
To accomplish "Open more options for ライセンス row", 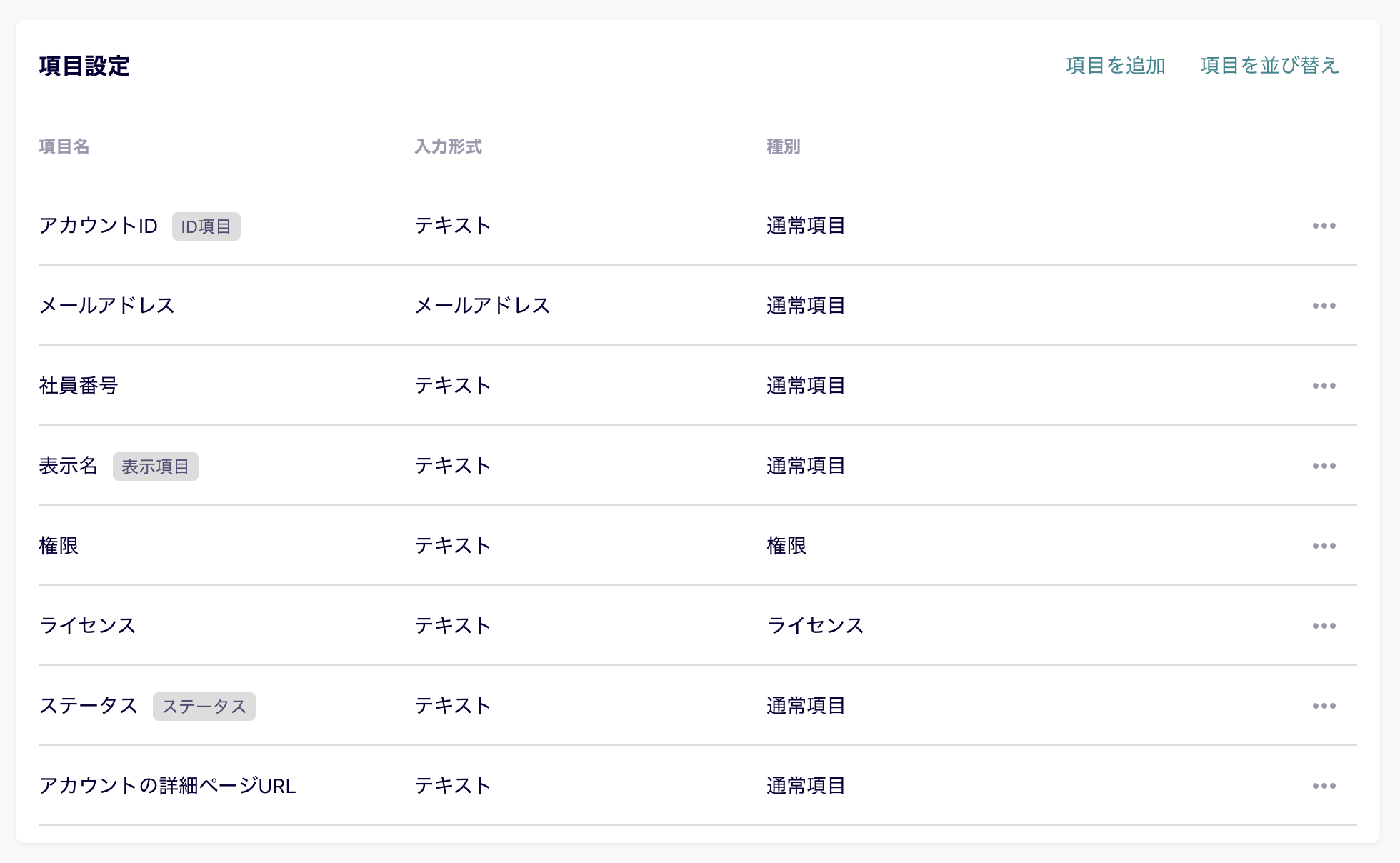I will tap(1324, 626).
